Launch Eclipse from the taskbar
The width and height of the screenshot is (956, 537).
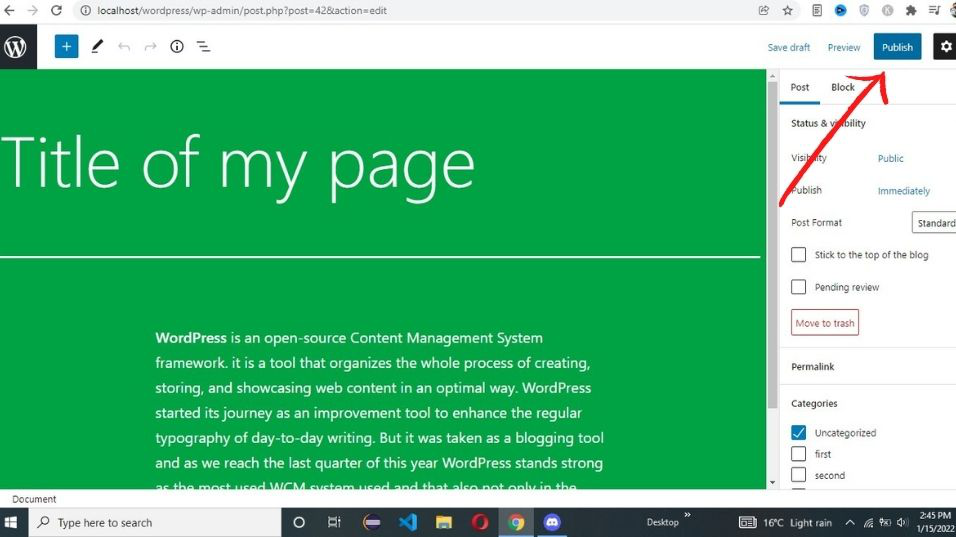pos(371,522)
